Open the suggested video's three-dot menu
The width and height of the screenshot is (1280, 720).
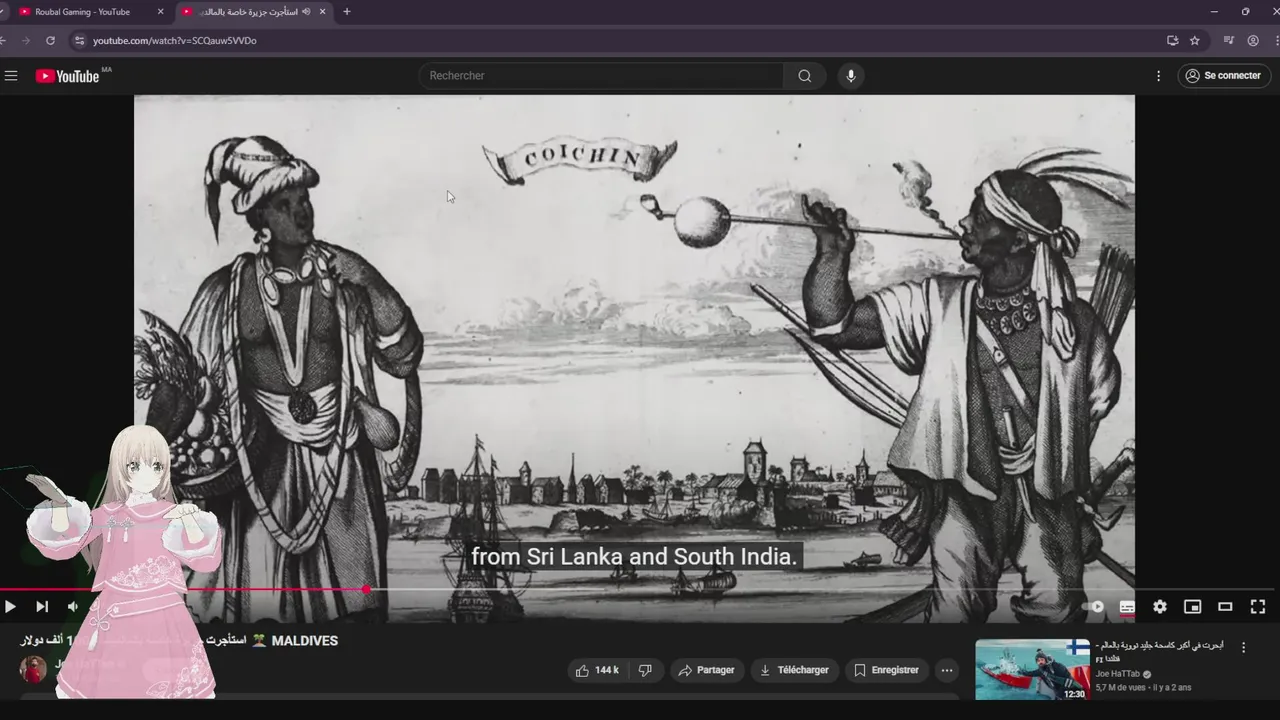pyautogui.click(x=1244, y=648)
